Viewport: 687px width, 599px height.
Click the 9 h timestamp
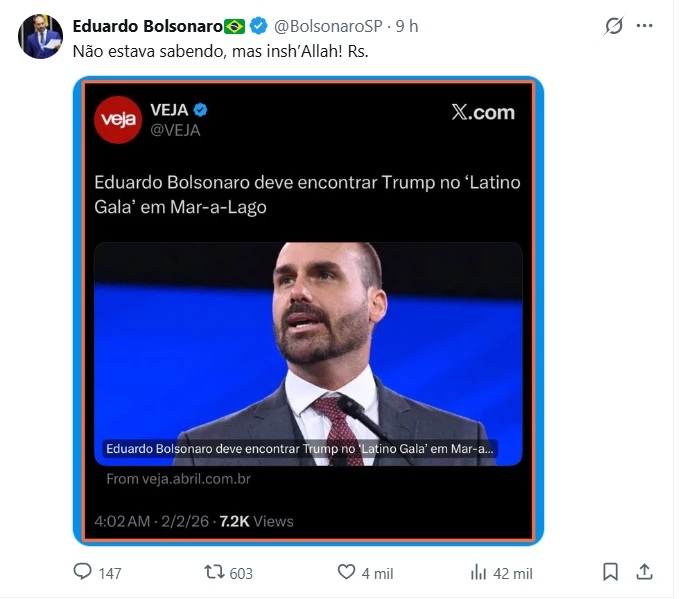[407, 26]
